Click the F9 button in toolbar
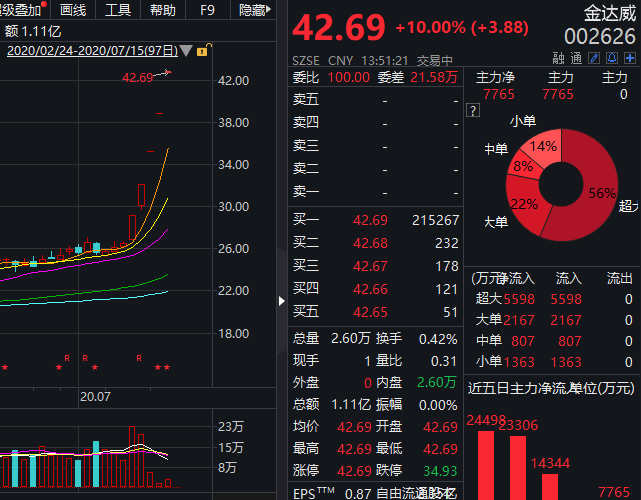641x500 pixels. coord(207,10)
